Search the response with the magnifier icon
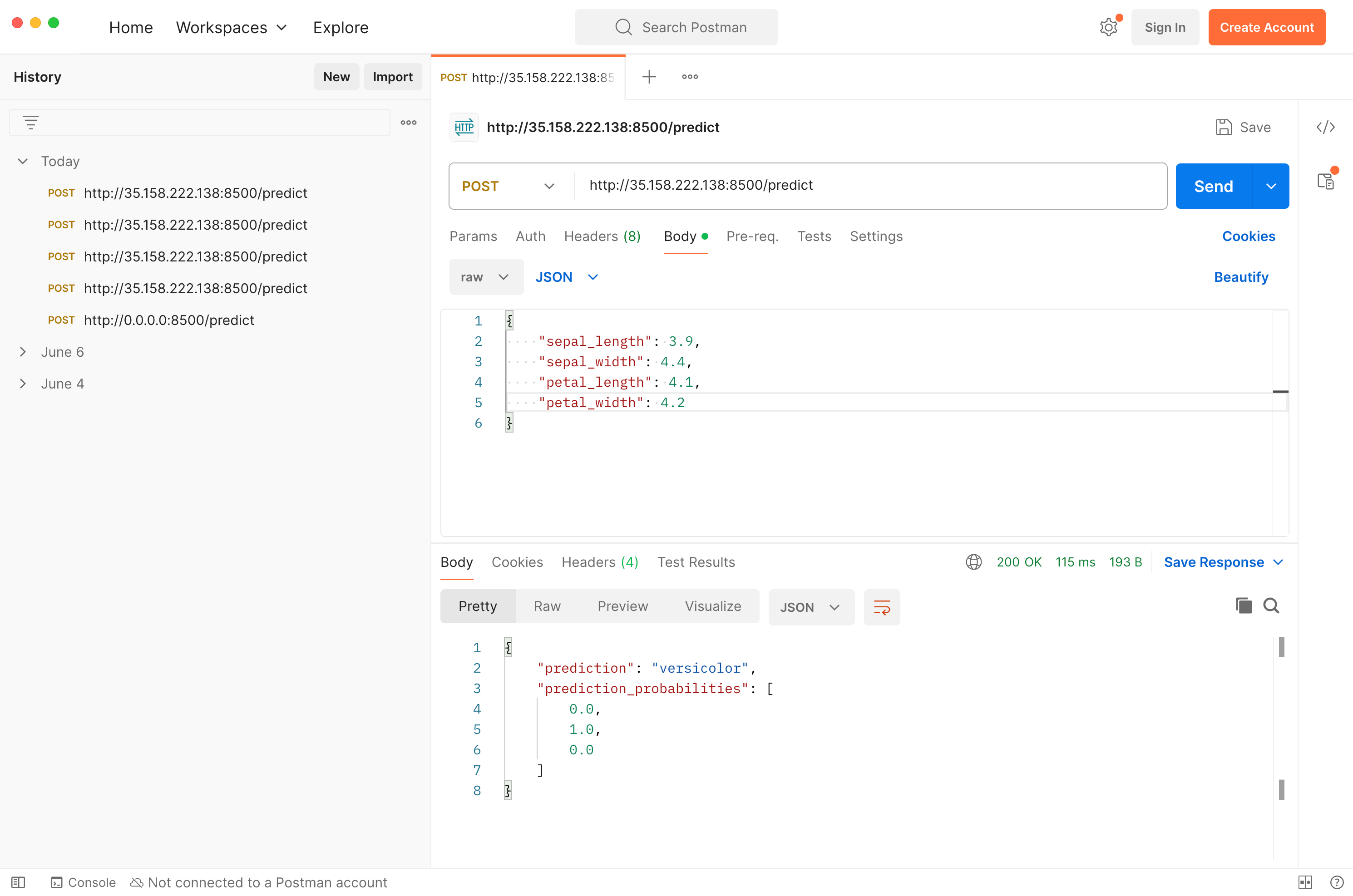The height and width of the screenshot is (896, 1353). (1271, 606)
